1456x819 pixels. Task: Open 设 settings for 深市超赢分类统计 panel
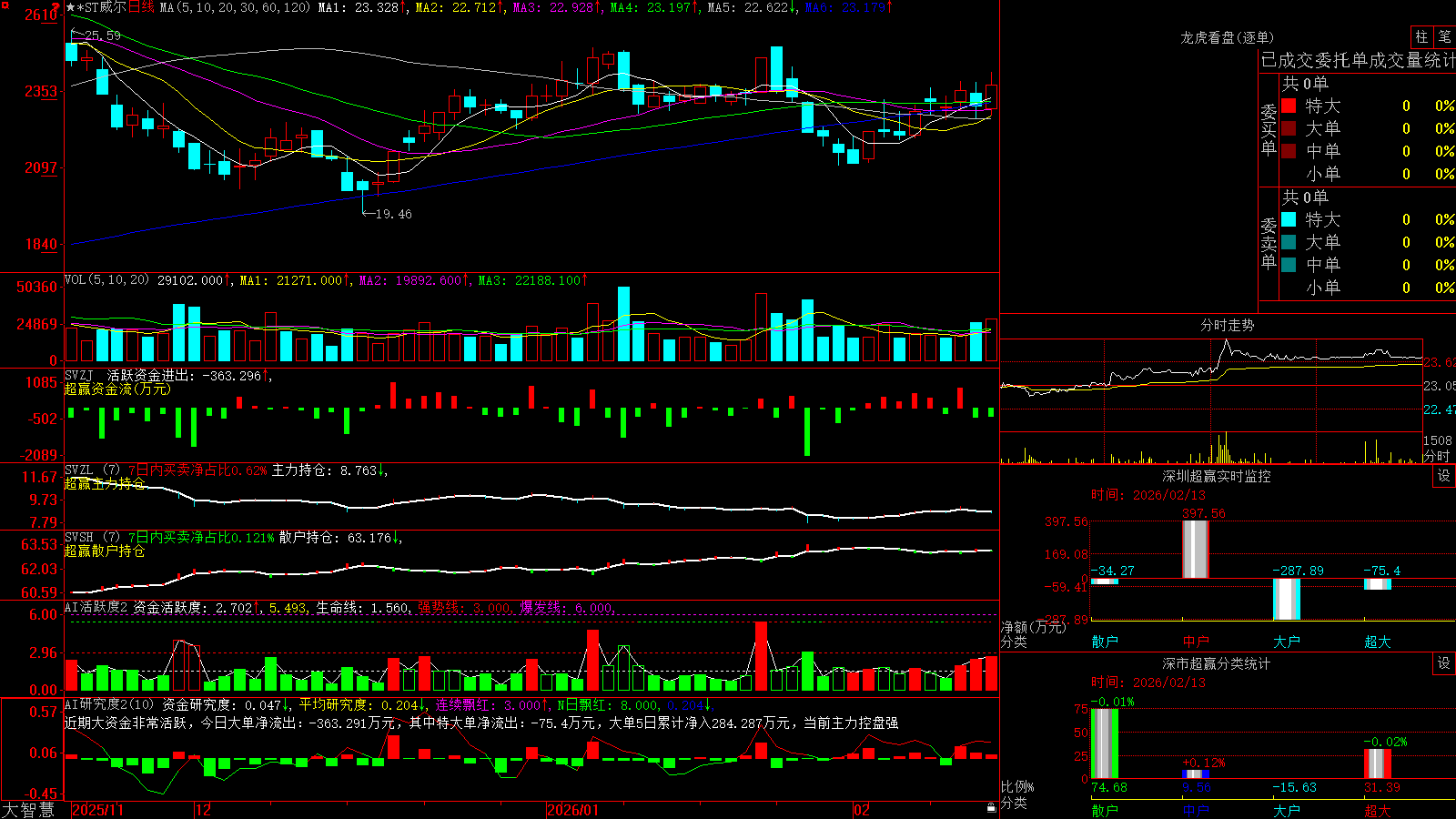tap(1444, 663)
